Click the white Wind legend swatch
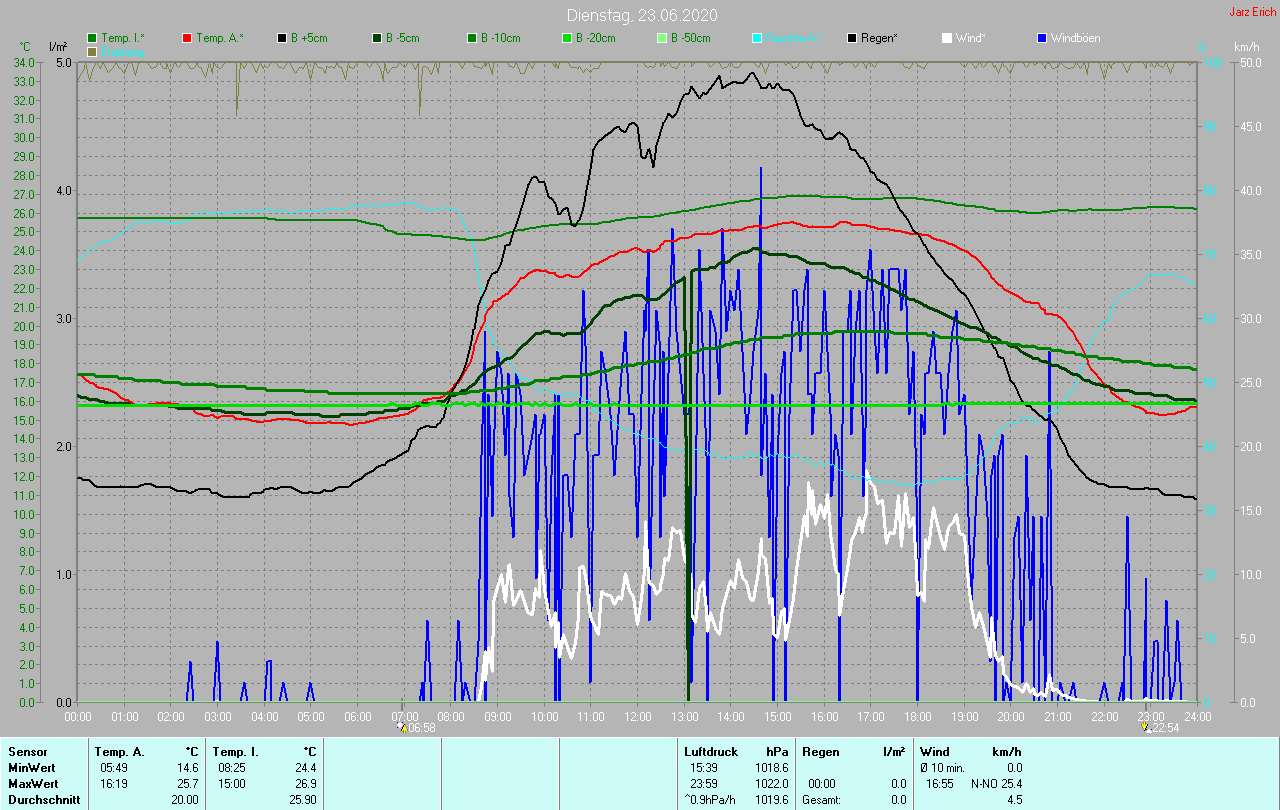This screenshot has width=1280, height=810. click(947, 38)
